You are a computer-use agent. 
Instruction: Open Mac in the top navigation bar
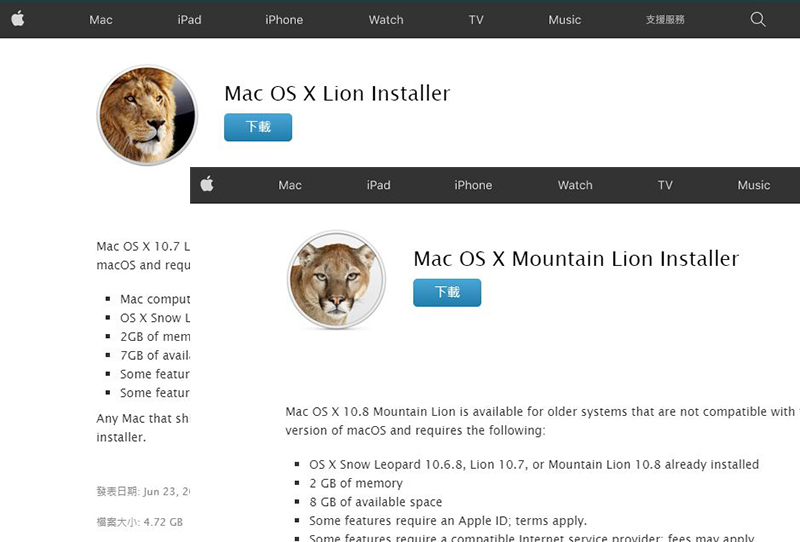(x=101, y=20)
